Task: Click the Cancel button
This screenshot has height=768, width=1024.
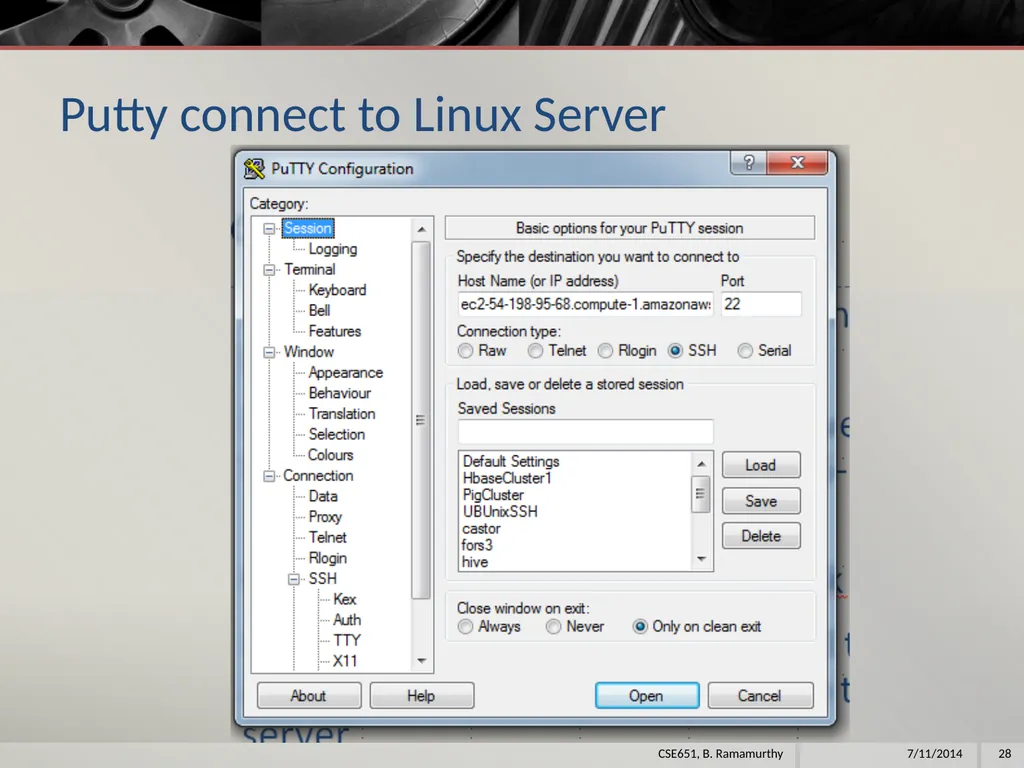Action: [760, 696]
